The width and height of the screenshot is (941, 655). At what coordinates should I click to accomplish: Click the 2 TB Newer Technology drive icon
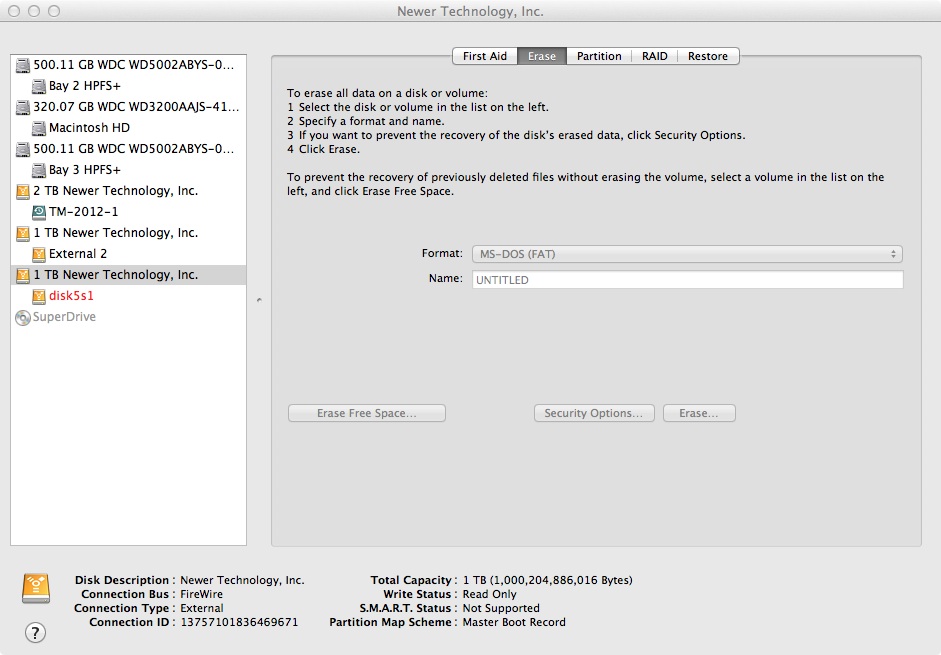click(23, 191)
